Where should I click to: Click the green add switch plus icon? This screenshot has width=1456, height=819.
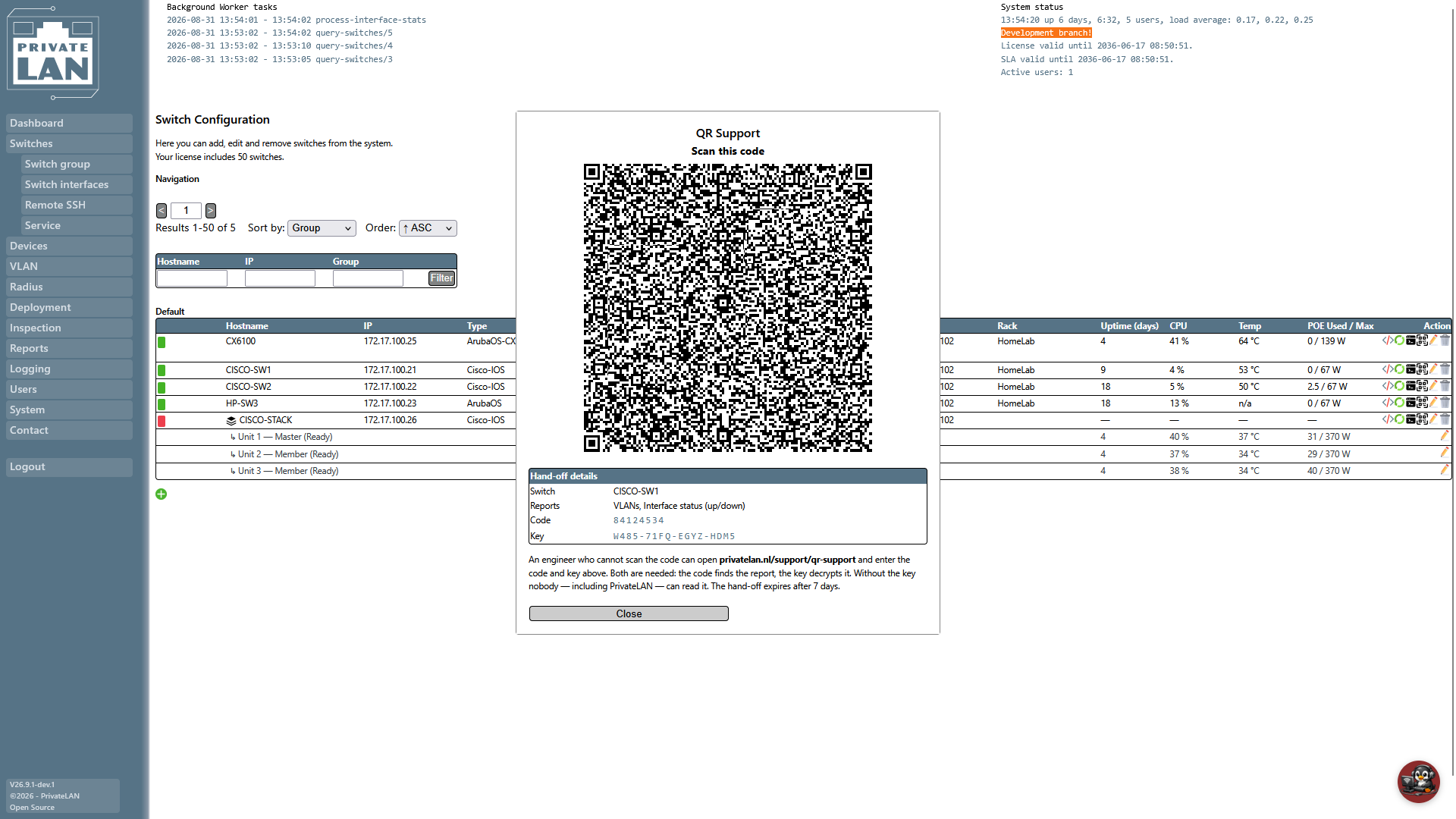161,494
